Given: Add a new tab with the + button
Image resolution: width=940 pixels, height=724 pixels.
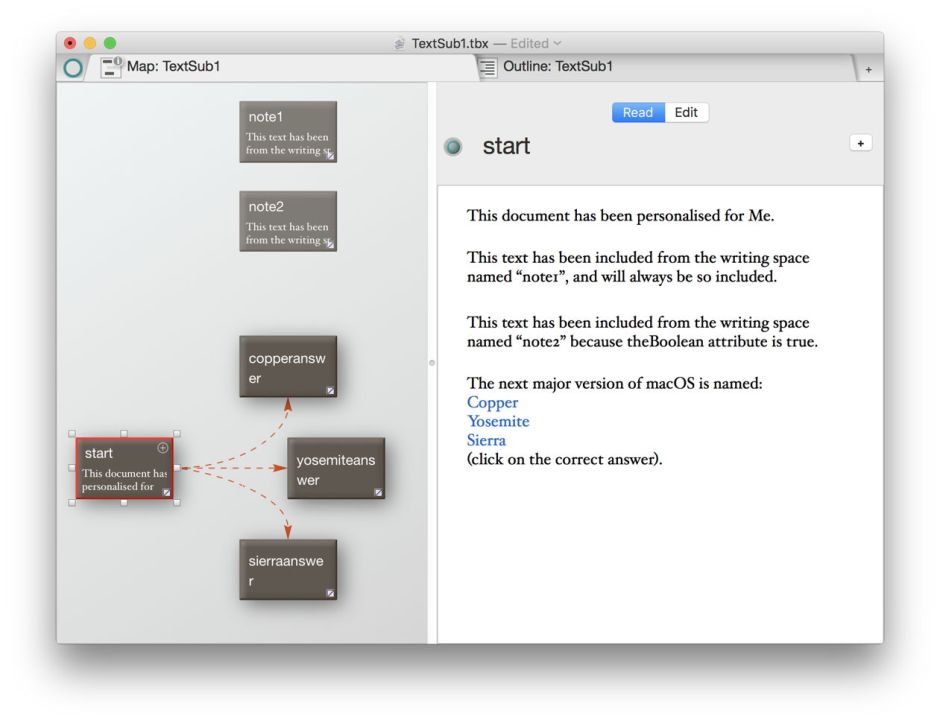Looking at the screenshot, I should tap(868, 69).
